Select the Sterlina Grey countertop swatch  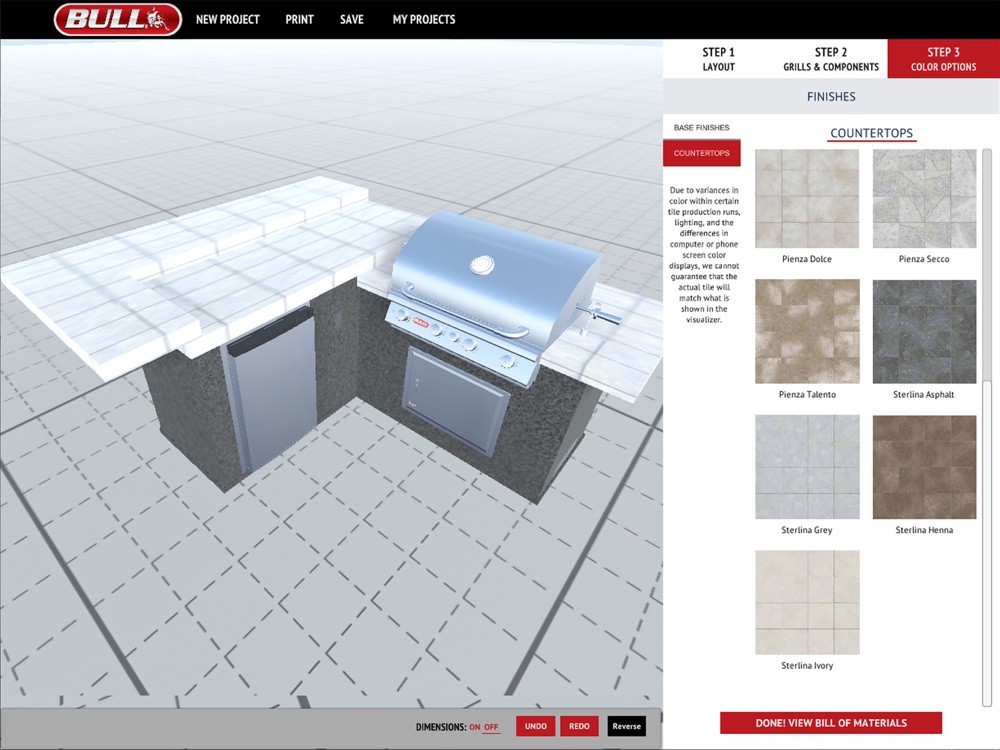807,467
